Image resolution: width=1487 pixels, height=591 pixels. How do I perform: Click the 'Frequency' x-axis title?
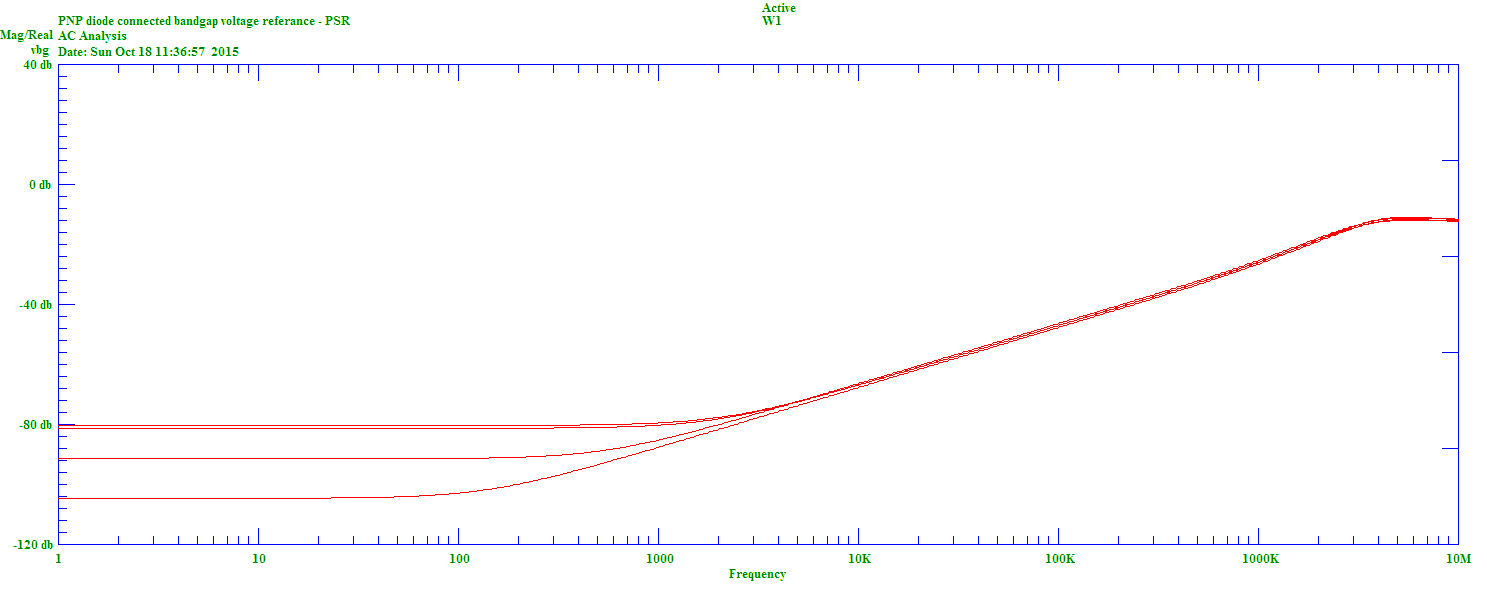pyautogui.click(x=757, y=574)
